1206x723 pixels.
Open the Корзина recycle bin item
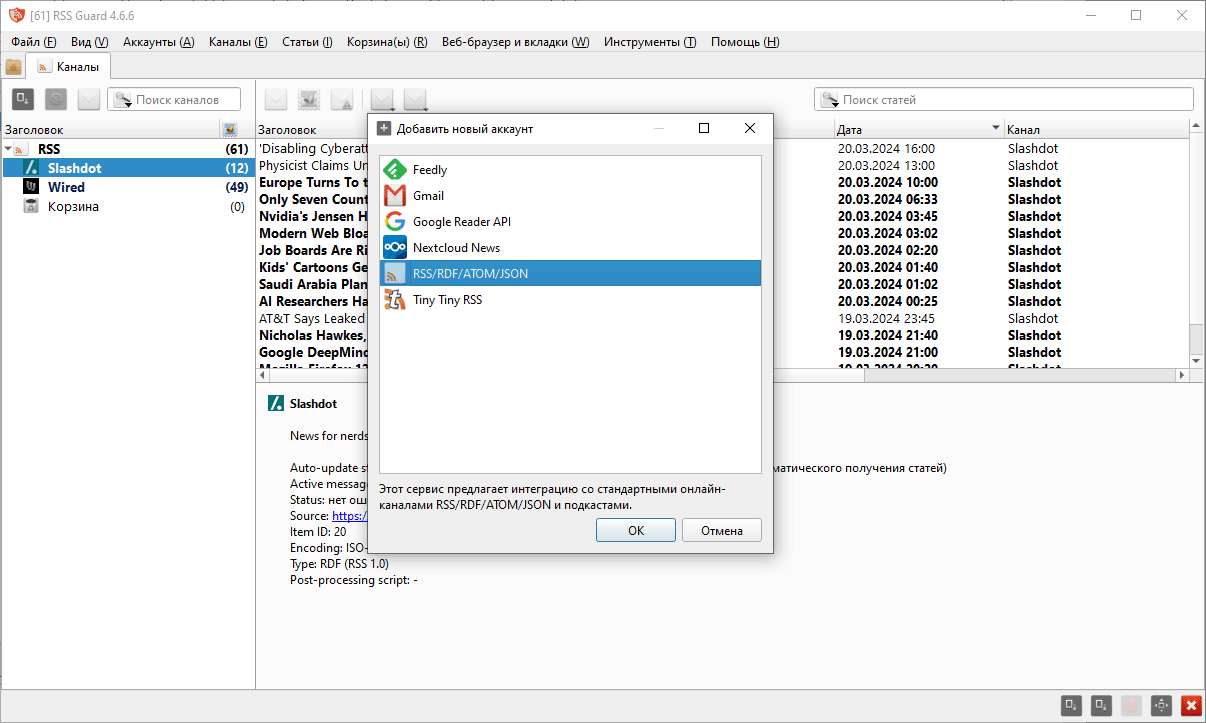128,206
